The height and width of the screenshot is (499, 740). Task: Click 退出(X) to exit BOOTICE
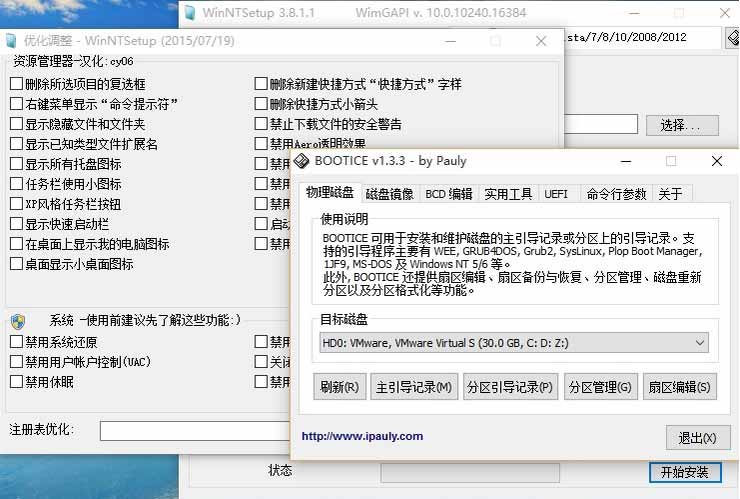[698, 438]
